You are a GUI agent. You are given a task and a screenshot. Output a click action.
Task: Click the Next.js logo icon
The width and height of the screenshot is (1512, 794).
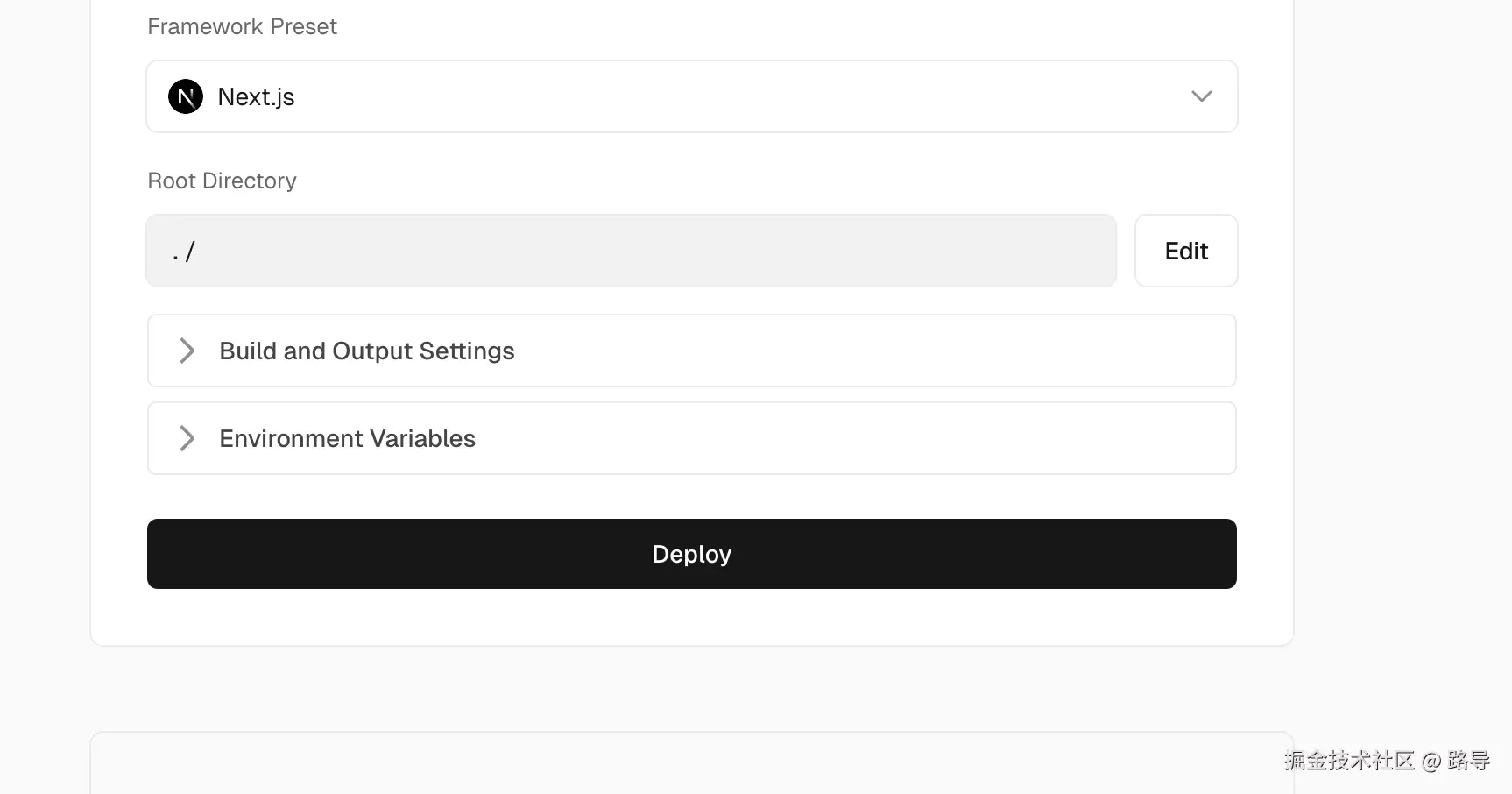(186, 96)
